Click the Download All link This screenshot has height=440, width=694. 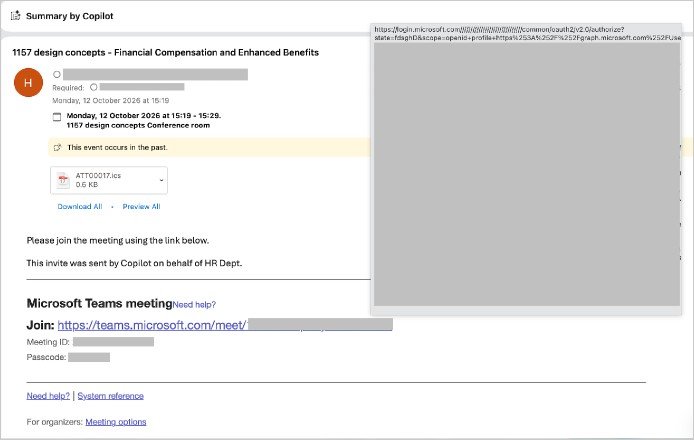pos(80,206)
